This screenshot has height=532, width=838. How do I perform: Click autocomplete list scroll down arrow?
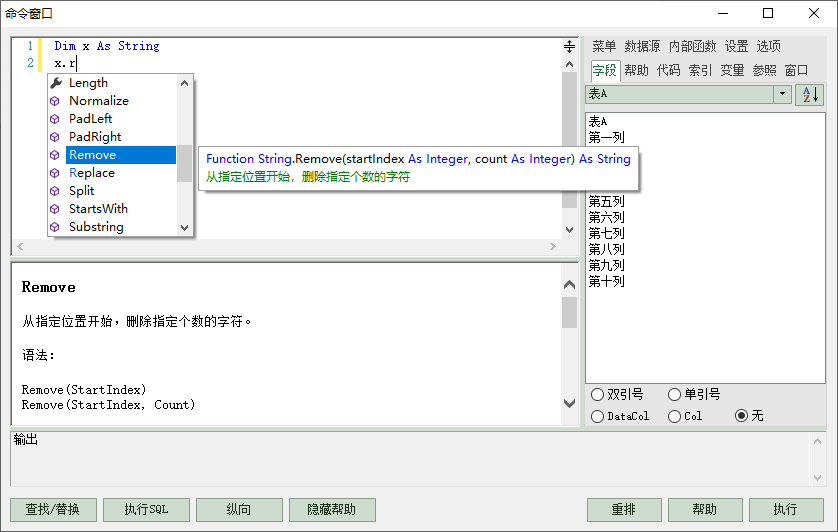coord(184,228)
